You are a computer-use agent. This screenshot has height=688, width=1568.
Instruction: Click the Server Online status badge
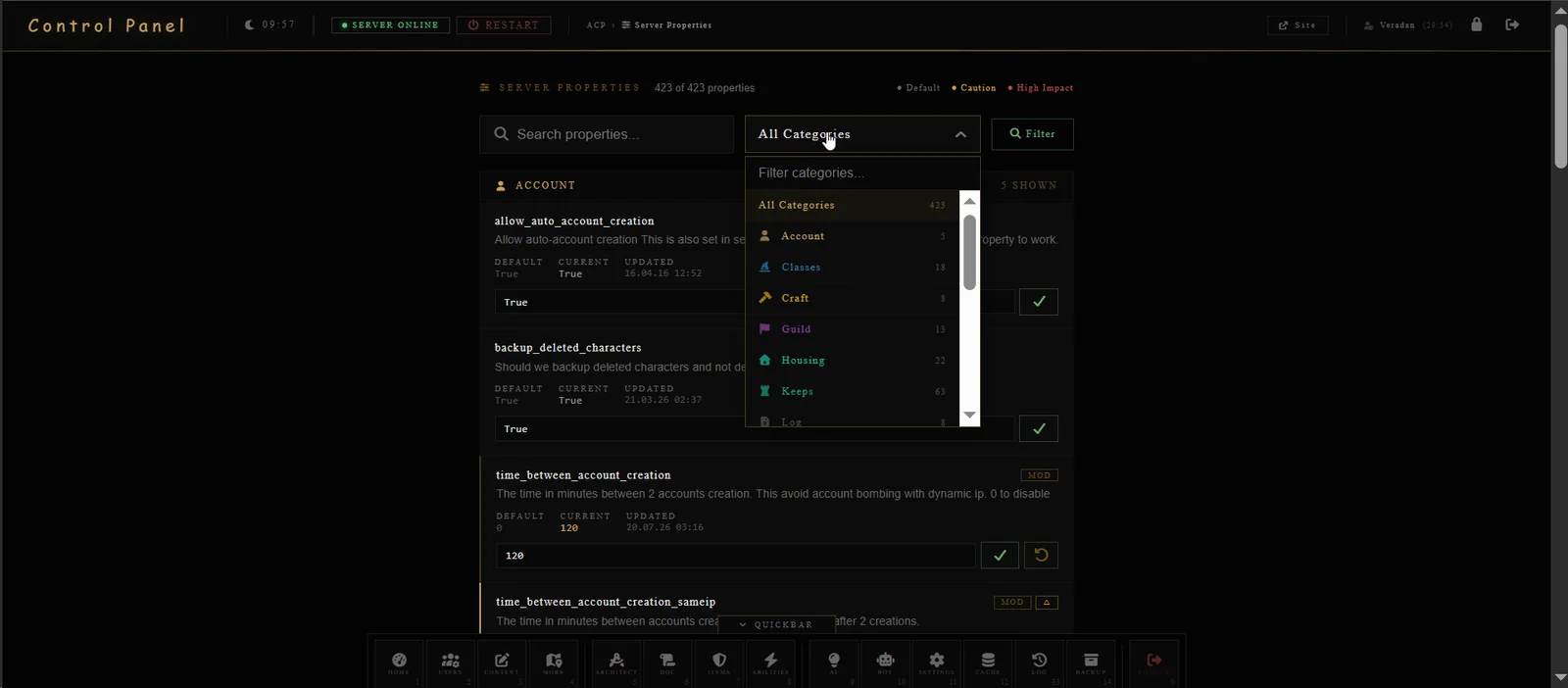[390, 25]
